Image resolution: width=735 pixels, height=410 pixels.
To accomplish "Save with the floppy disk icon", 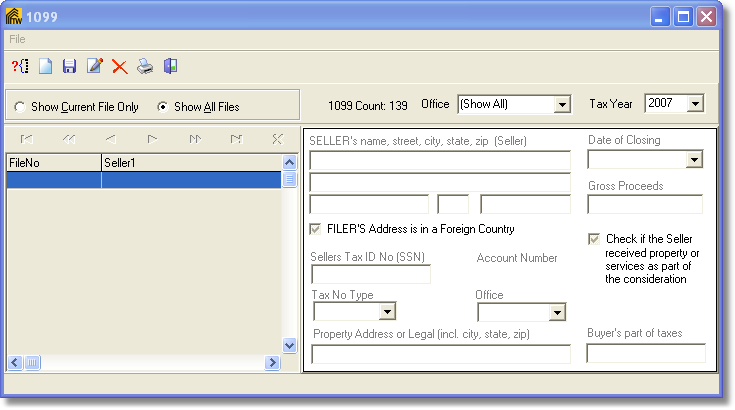I will tap(70, 67).
